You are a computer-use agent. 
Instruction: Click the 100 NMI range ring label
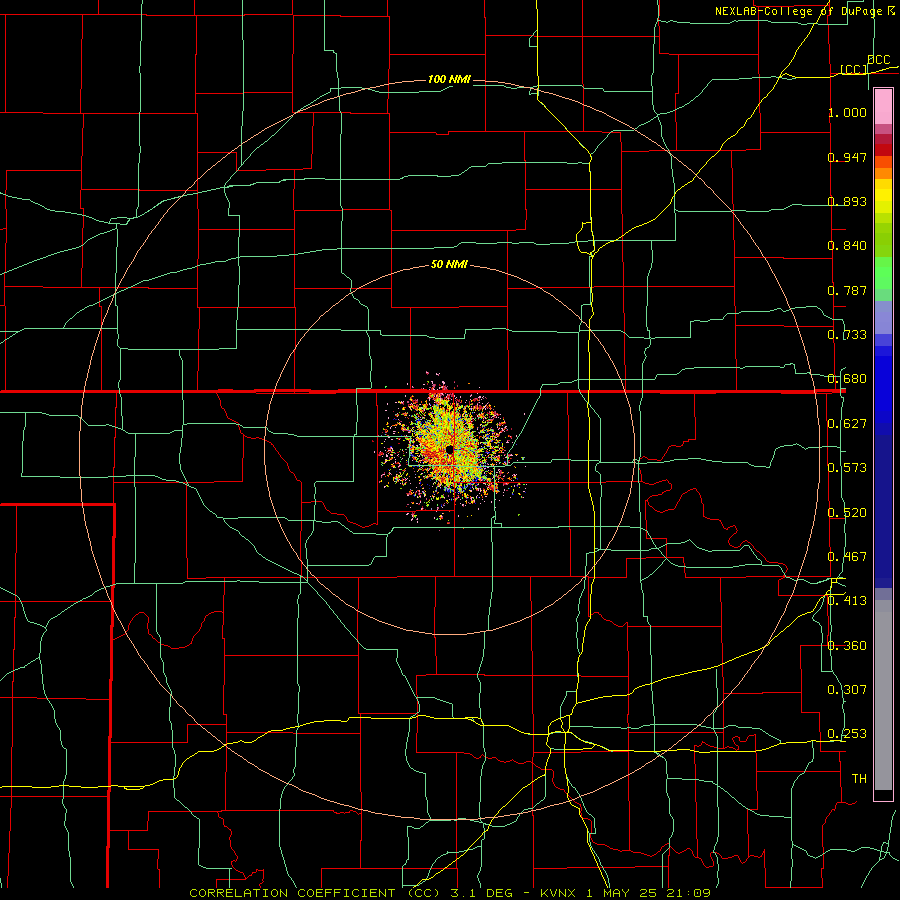tap(449, 79)
